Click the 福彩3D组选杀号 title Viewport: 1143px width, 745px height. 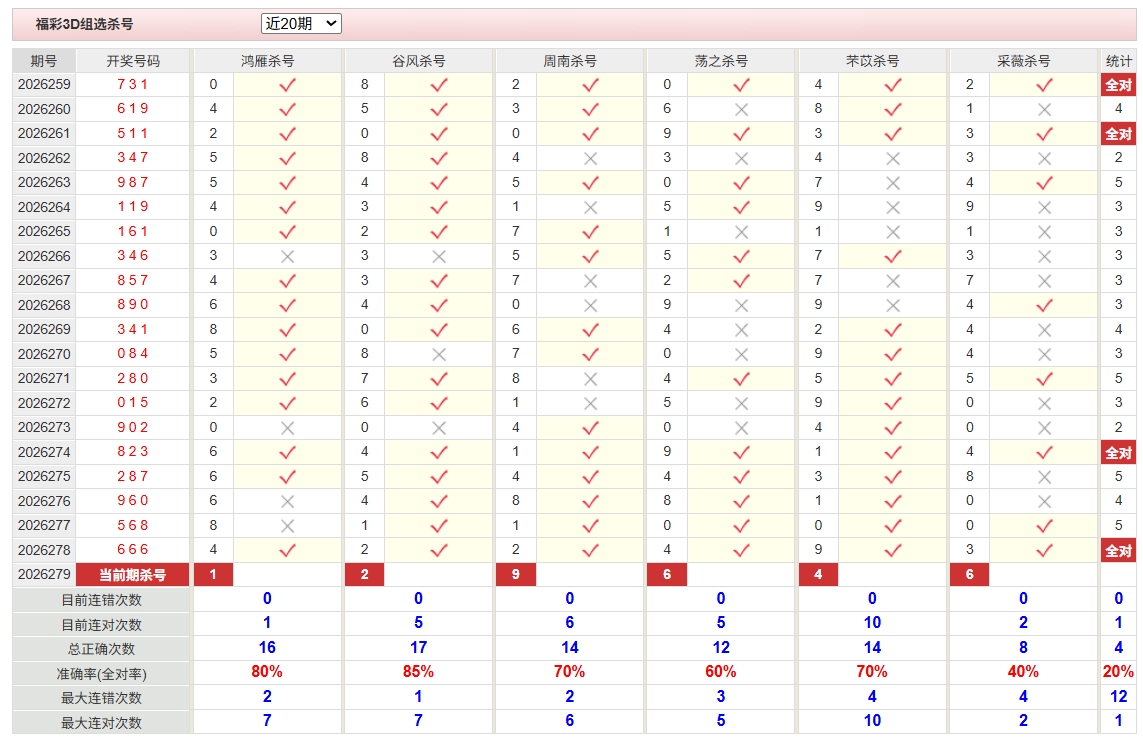(x=85, y=24)
